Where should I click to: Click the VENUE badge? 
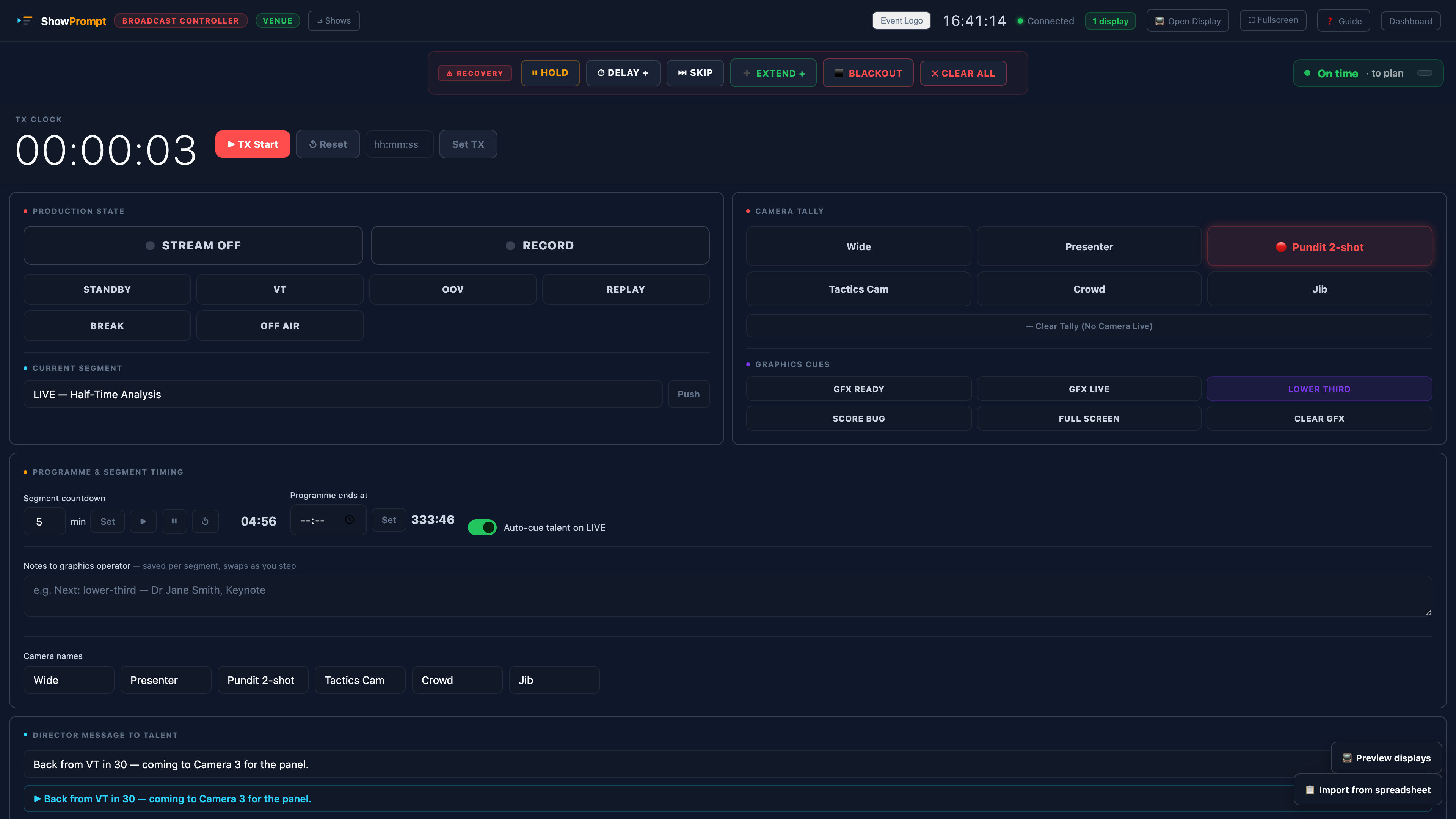pyautogui.click(x=278, y=21)
